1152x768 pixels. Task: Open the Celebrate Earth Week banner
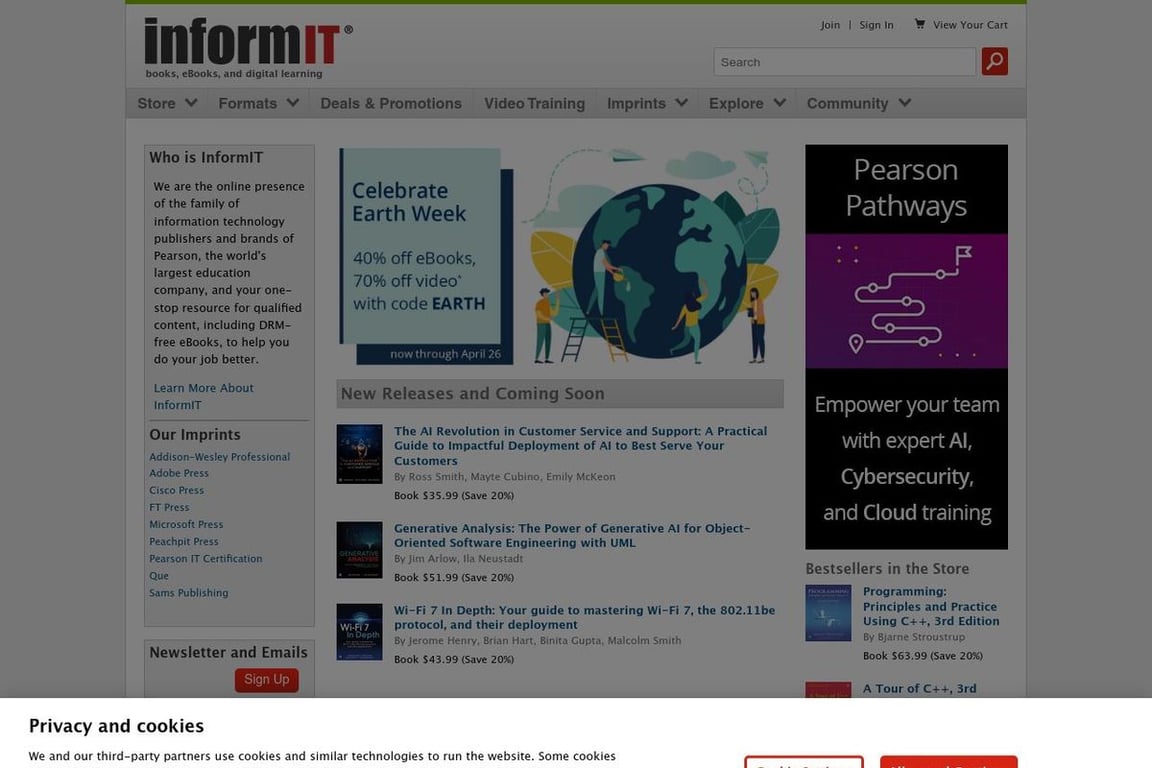click(x=560, y=256)
